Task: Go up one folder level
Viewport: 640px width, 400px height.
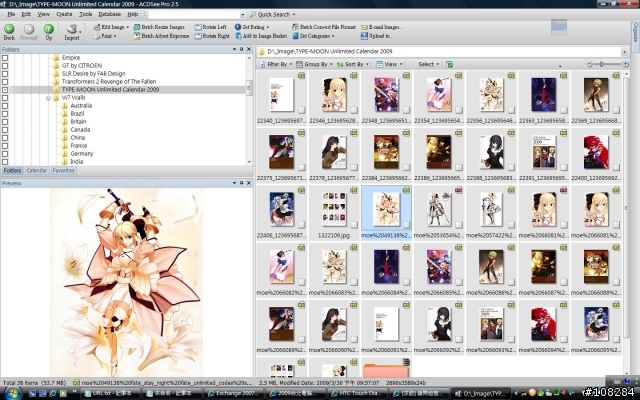Action: 49,29
